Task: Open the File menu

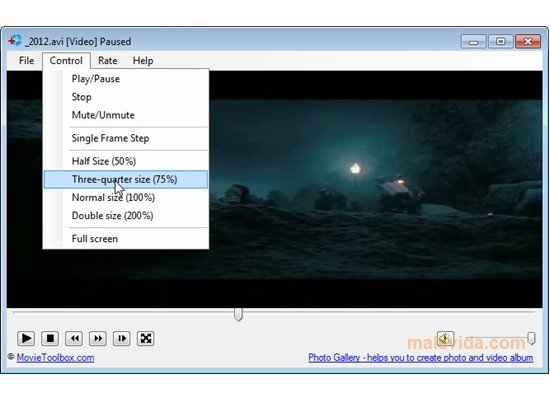Action: 27,61
